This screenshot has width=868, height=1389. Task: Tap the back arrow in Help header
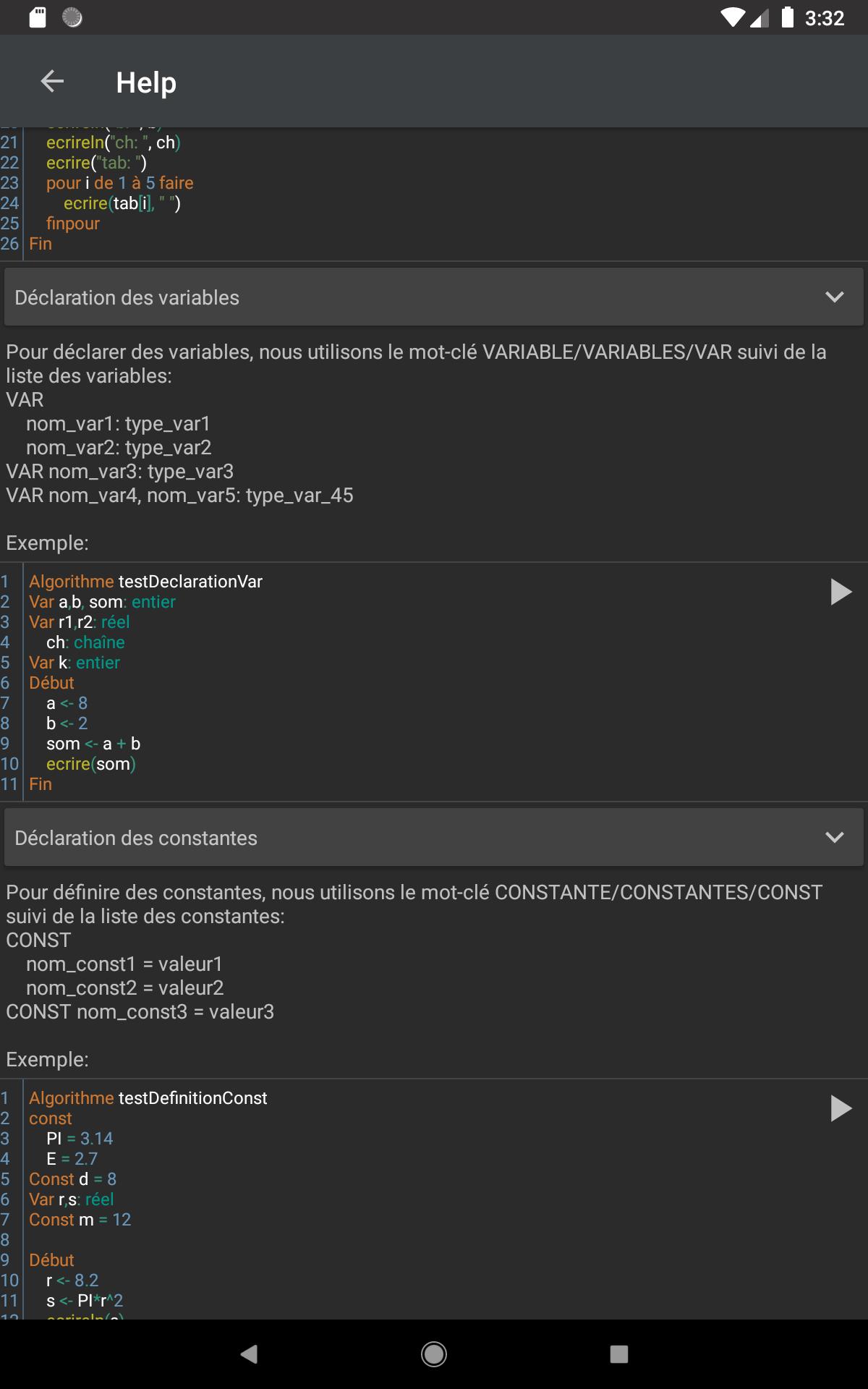[52, 82]
